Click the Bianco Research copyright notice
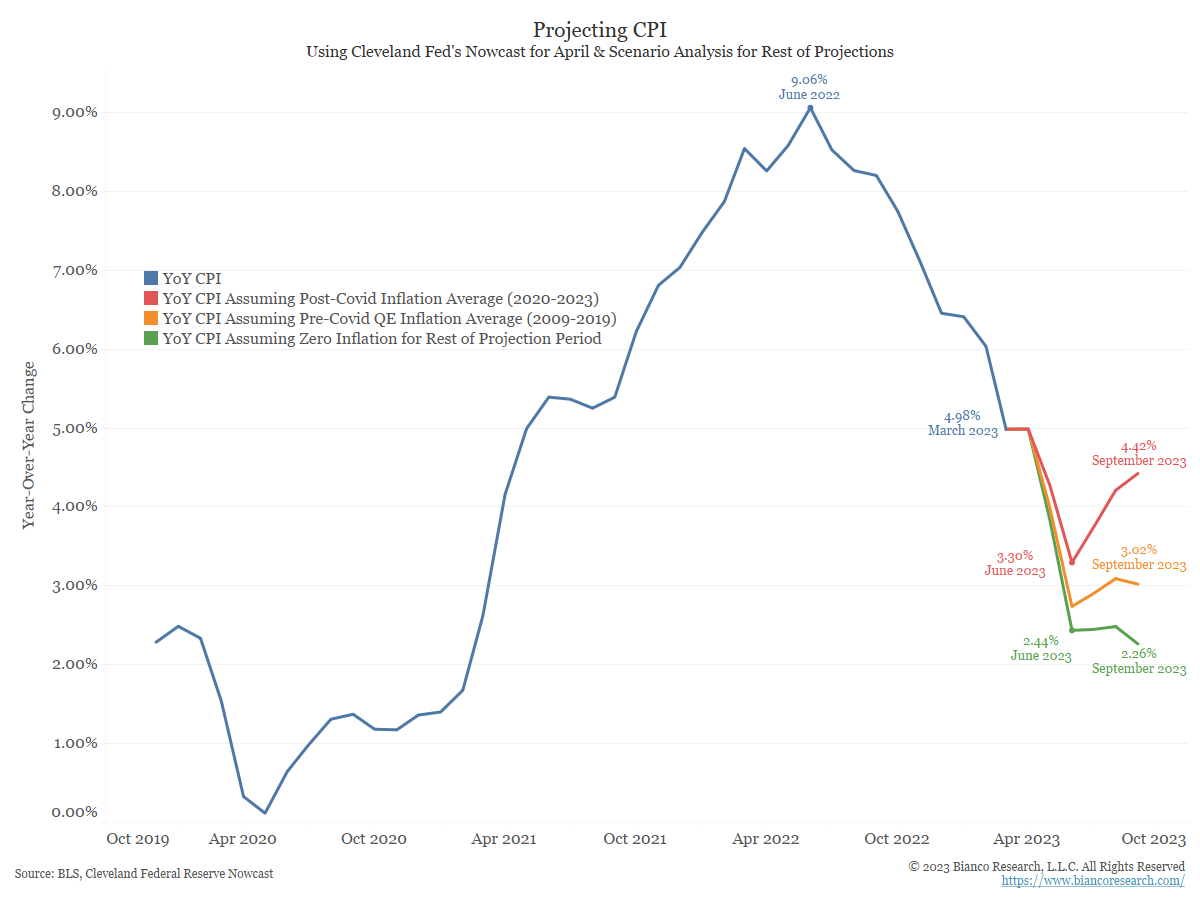This screenshot has height=900, width=1200. point(1047,866)
